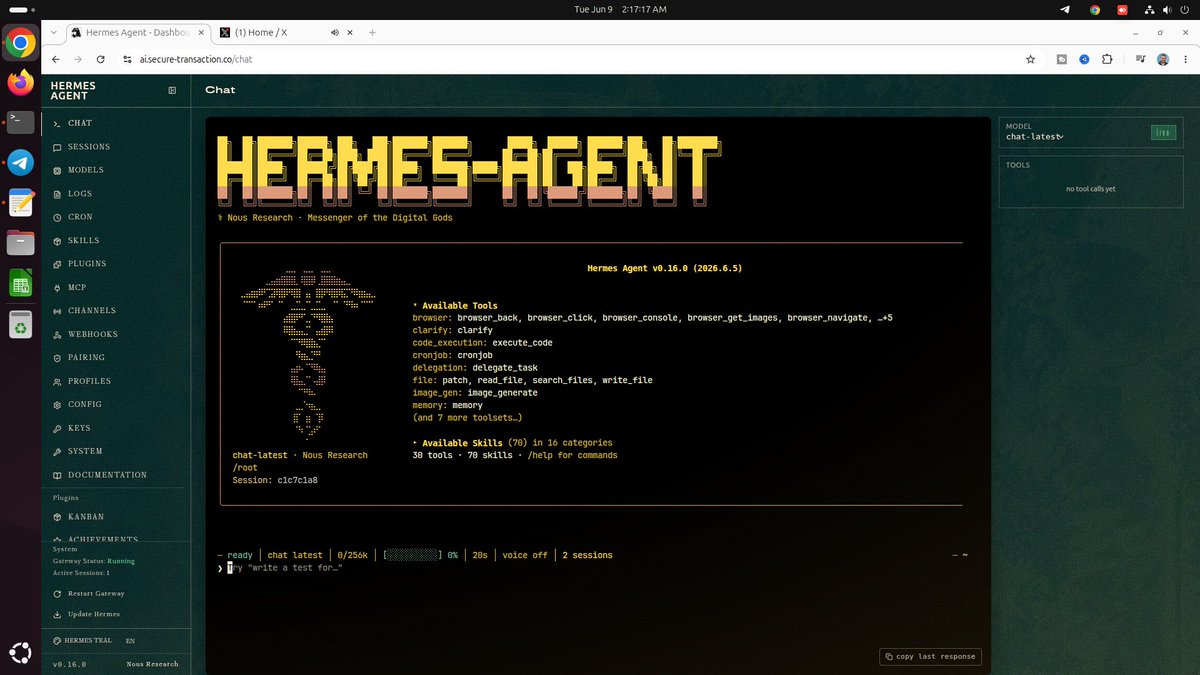Click the /help for commands text
The image size is (1200, 675).
click(x=572, y=455)
